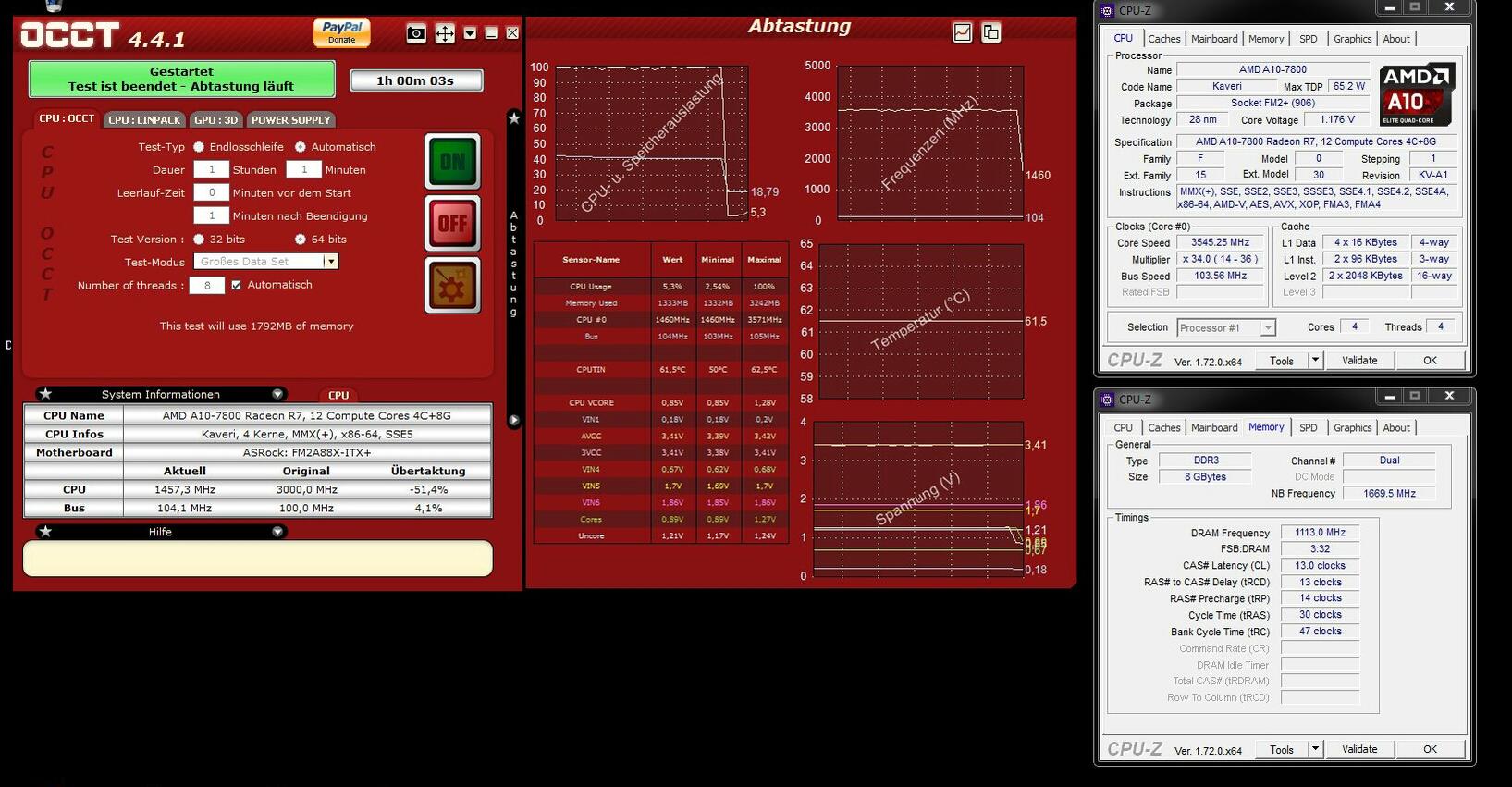Collapse the System Informationen section arrow
Image resolution: width=1512 pixels, height=787 pixels.
pos(277,394)
